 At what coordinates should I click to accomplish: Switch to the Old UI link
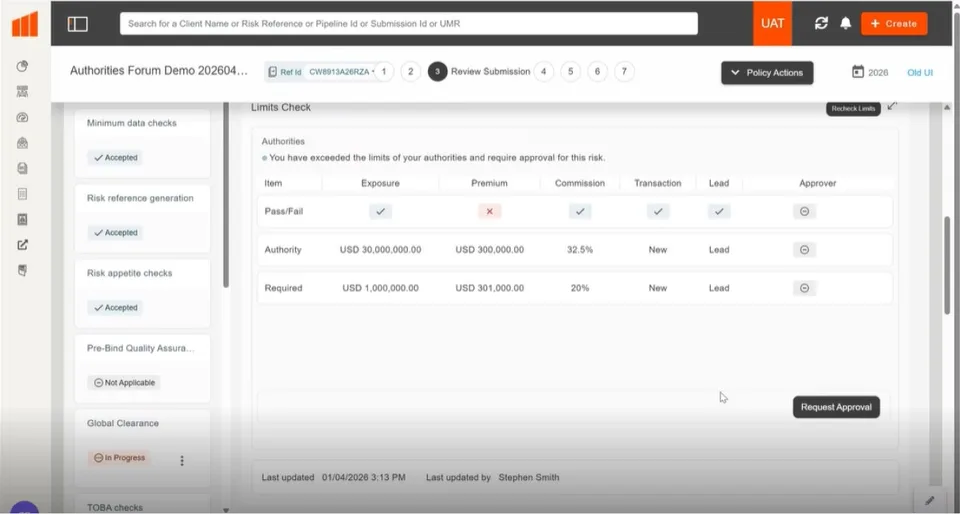pos(920,72)
